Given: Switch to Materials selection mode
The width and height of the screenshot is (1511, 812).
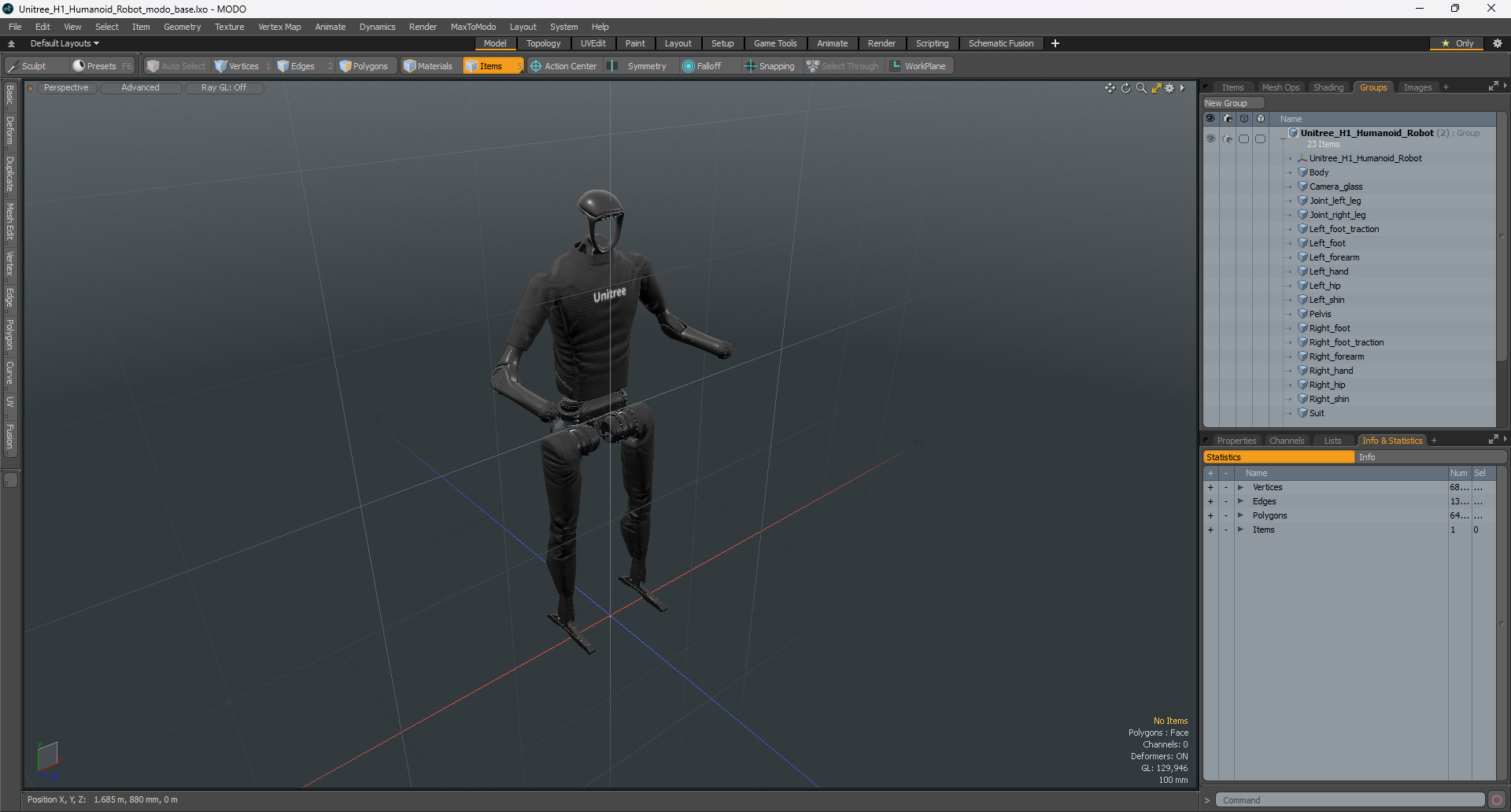Looking at the screenshot, I should [428, 66].
